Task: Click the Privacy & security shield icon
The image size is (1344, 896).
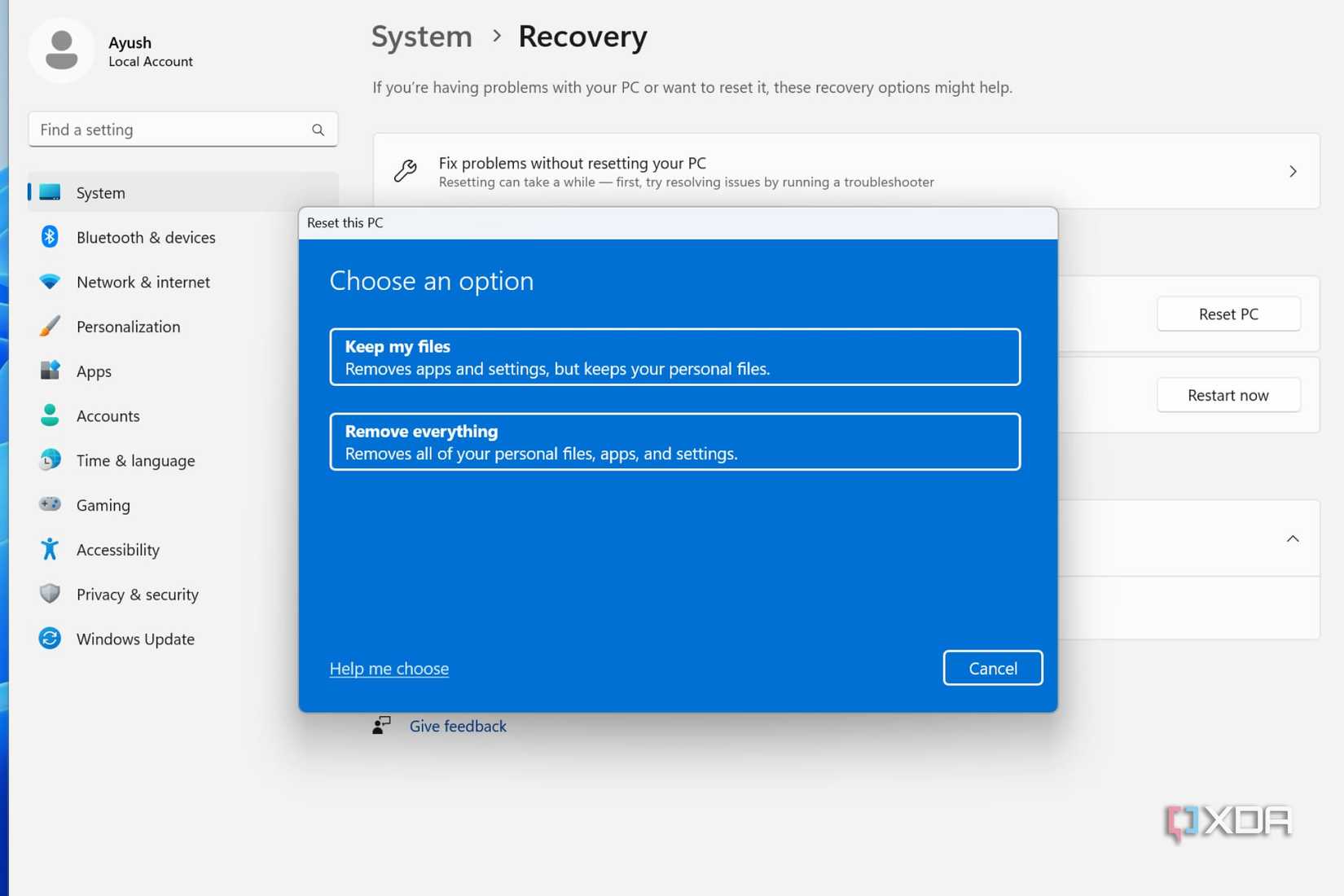Action: click(50, 594)
